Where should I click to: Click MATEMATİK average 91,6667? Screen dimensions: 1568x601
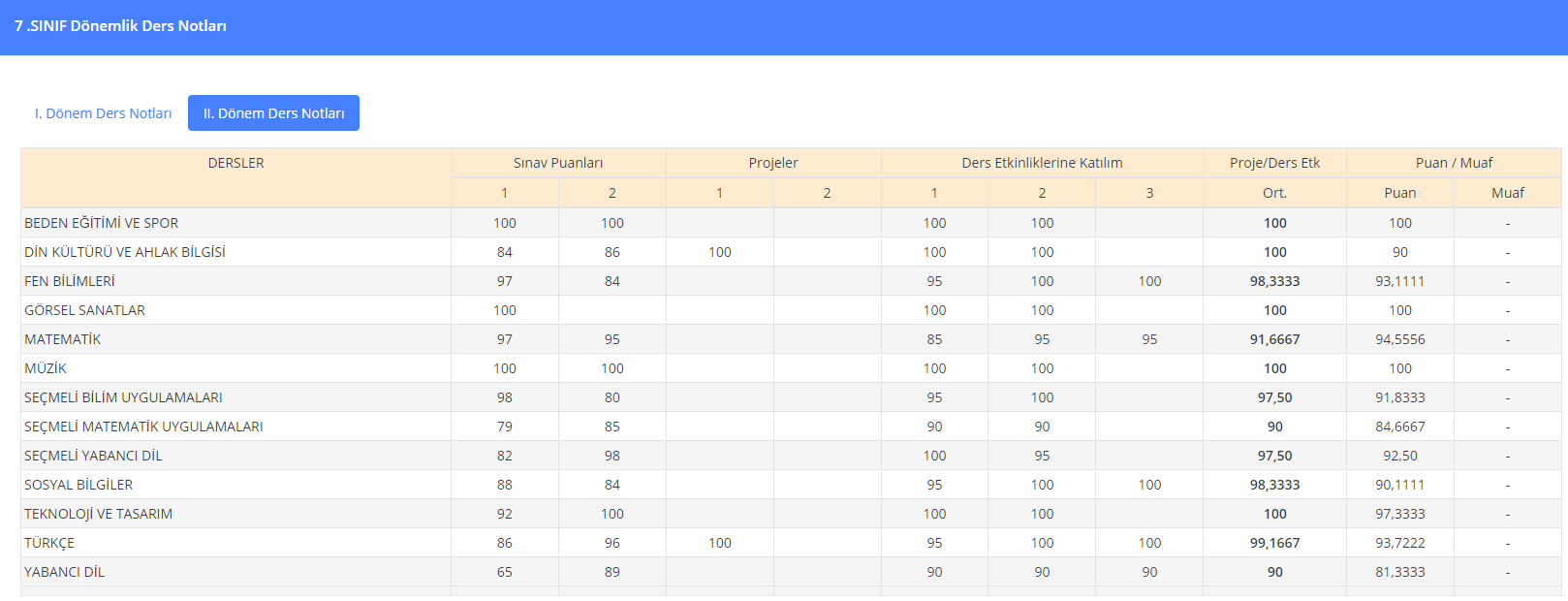pos(1274,339)
